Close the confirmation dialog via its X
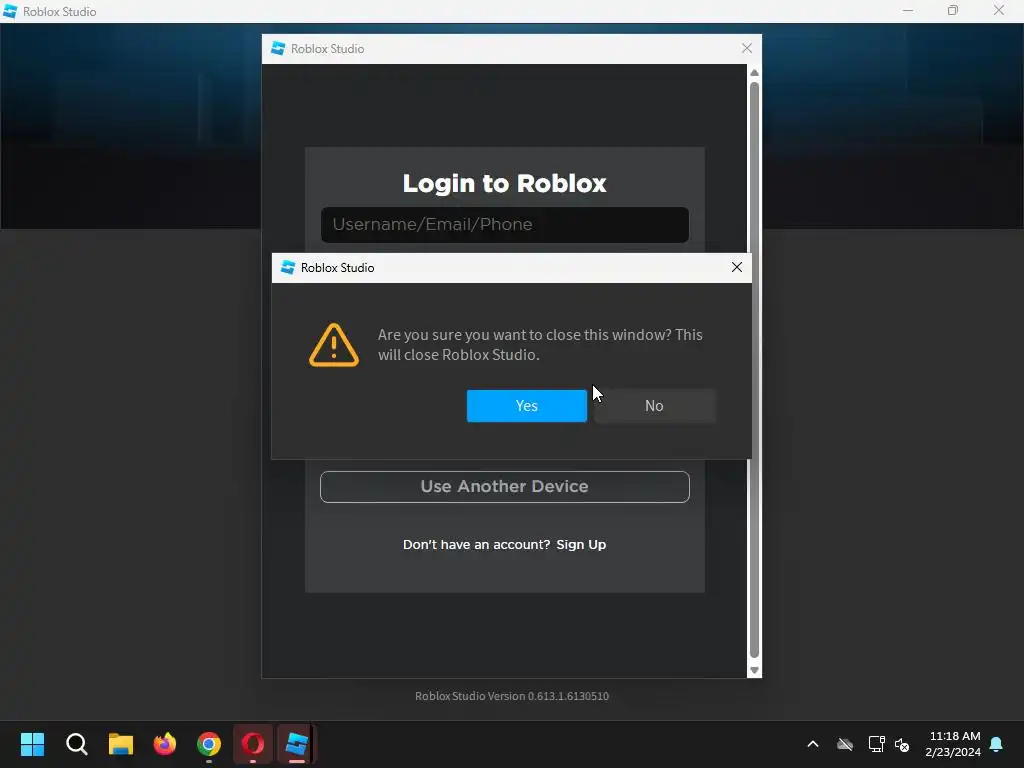 pyautogui.click(x=737, y=267)
